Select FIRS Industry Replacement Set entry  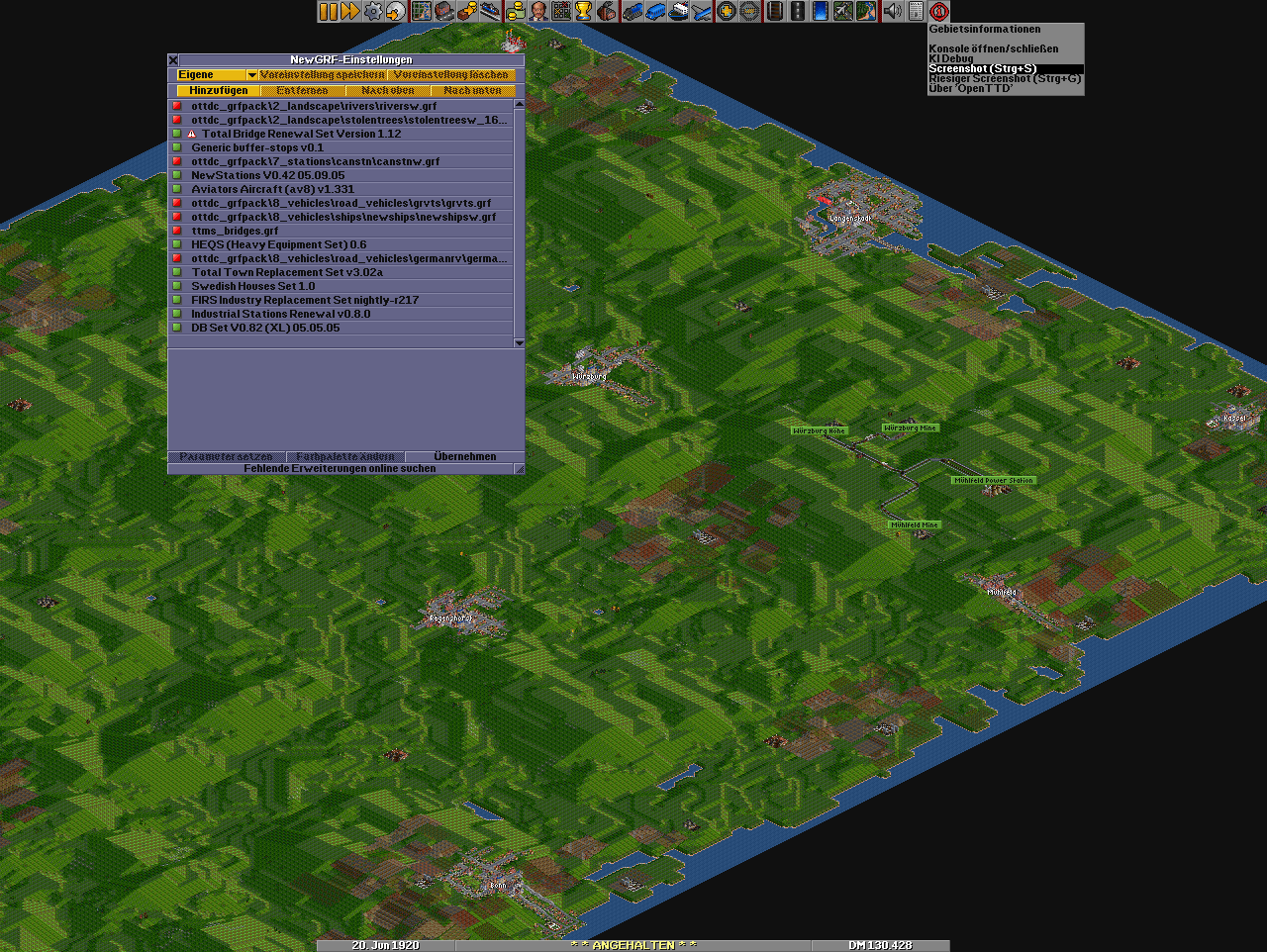coord(305,300)
